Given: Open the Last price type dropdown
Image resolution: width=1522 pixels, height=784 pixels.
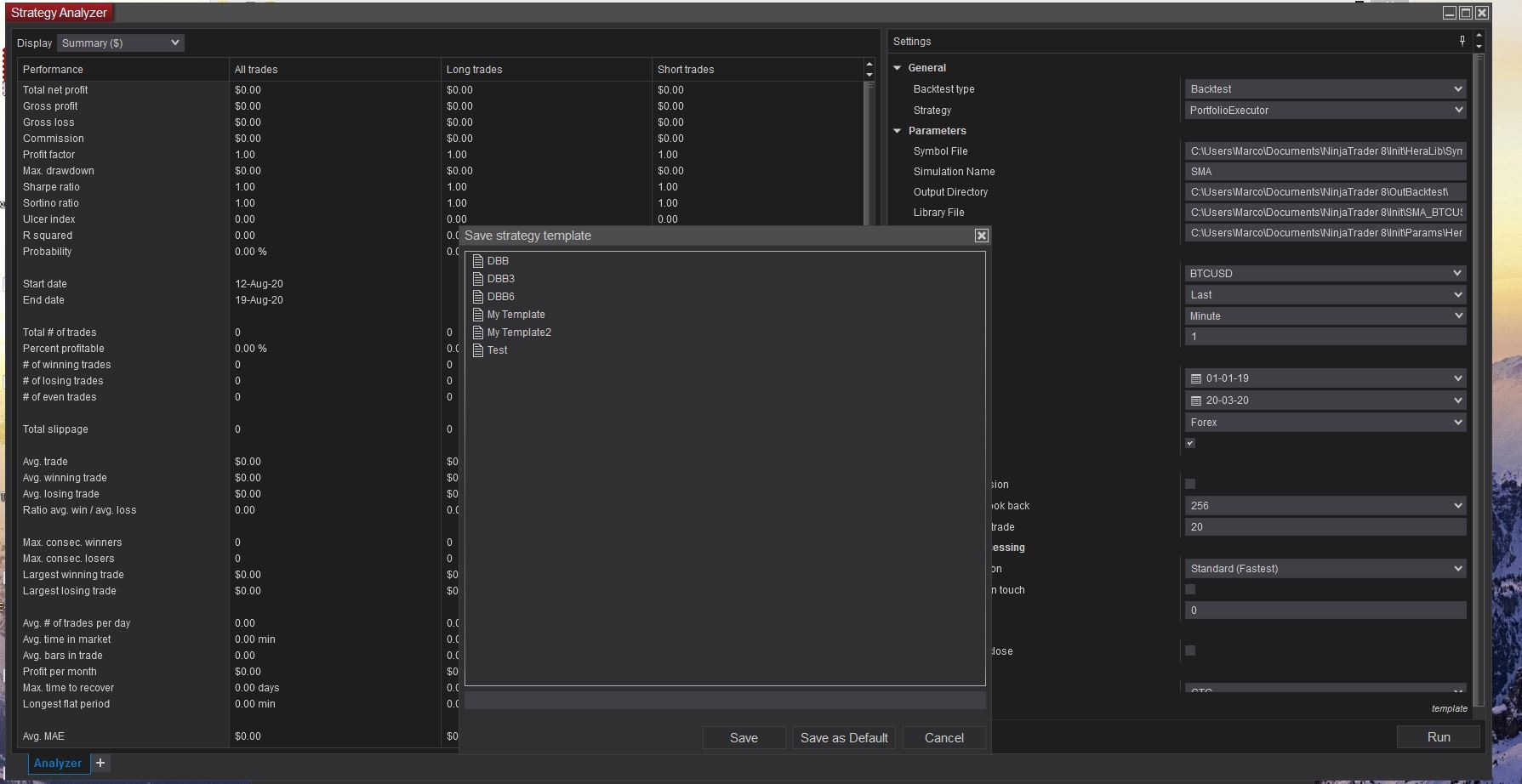Looking at the screenshot, I should [x=1325, y=295].
